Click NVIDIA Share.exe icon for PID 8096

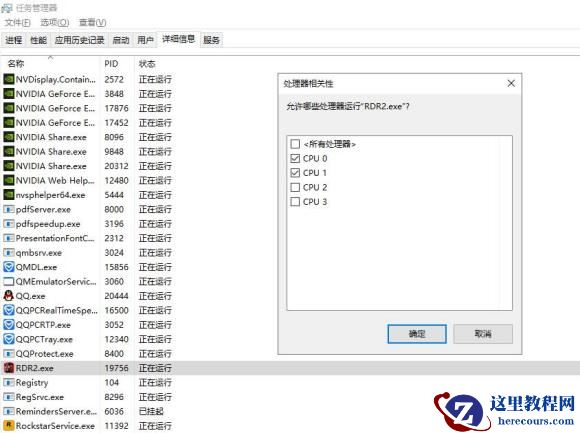coord(9,137)
